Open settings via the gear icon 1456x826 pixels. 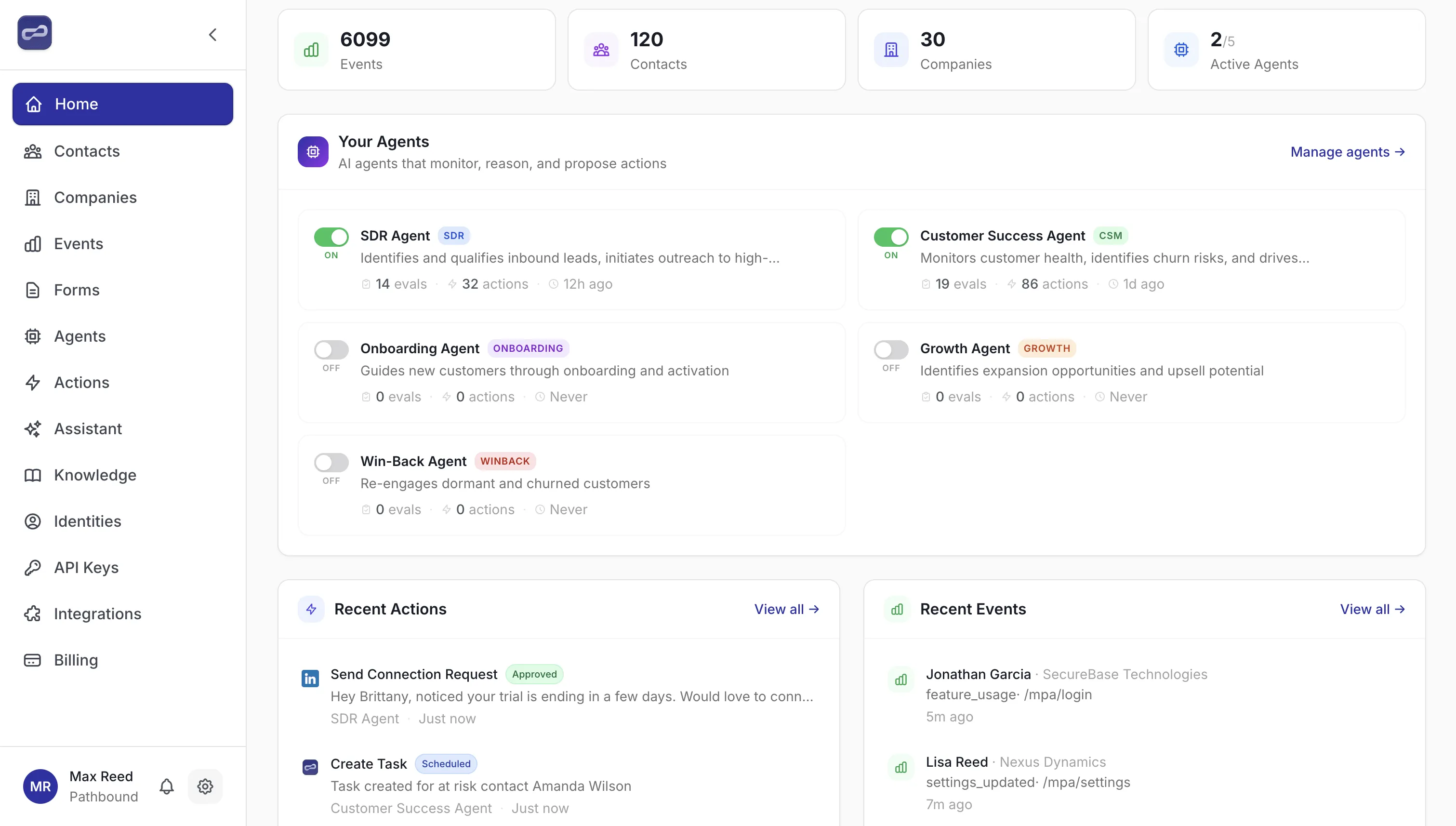[x=205, y=786]
